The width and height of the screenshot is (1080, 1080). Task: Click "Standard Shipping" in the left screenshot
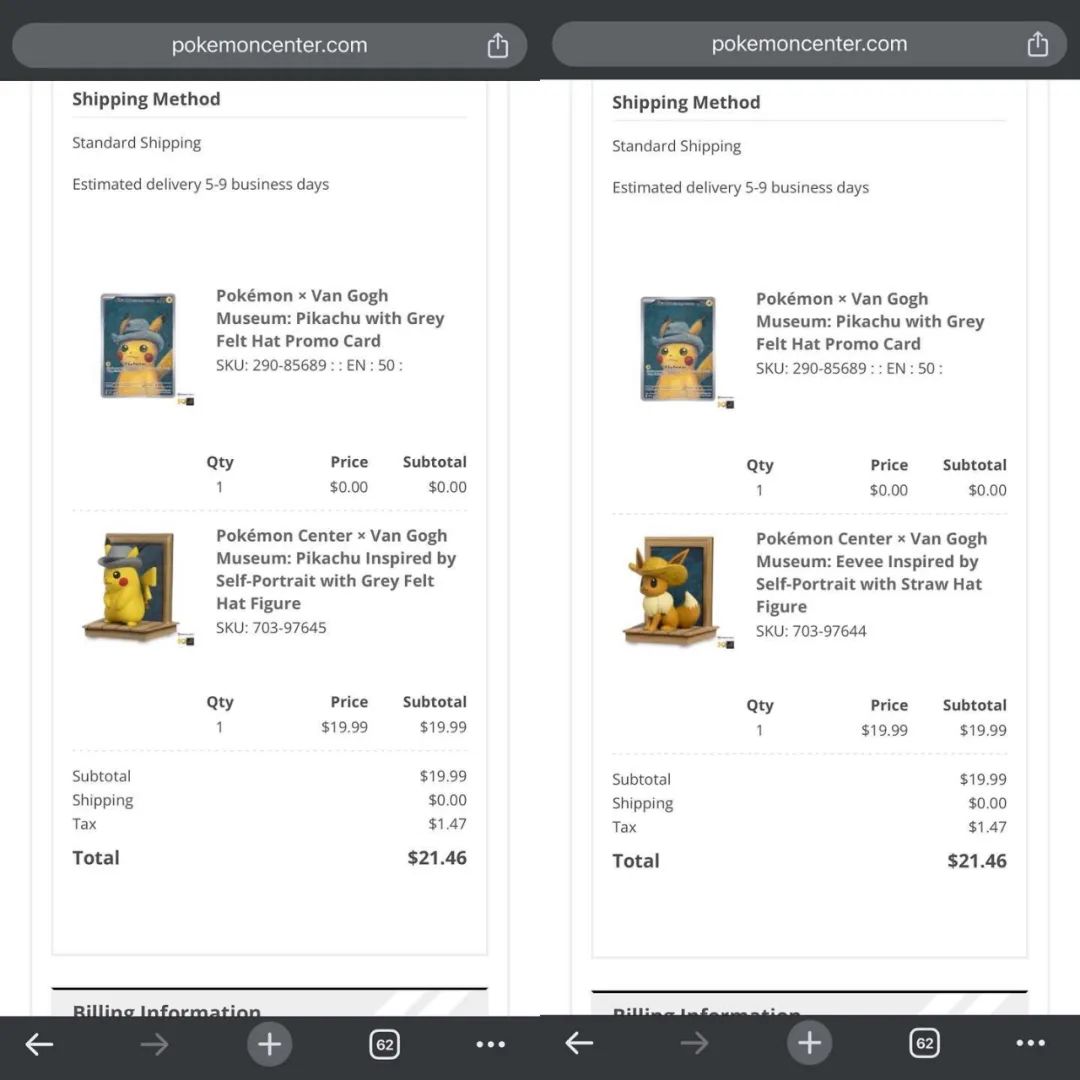click(x=136, y=143)
